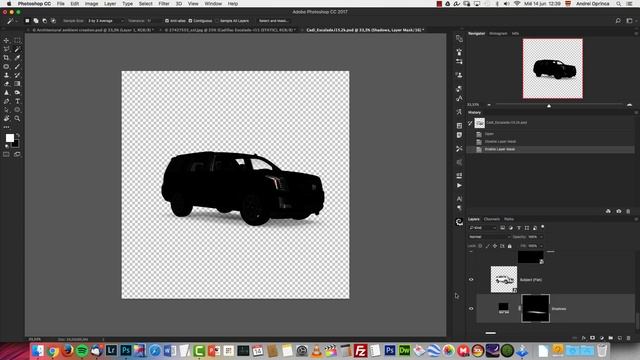Click Subtract from Selection mode icon
The width and height of the screenshot is (640, 360).
[44, 20]
